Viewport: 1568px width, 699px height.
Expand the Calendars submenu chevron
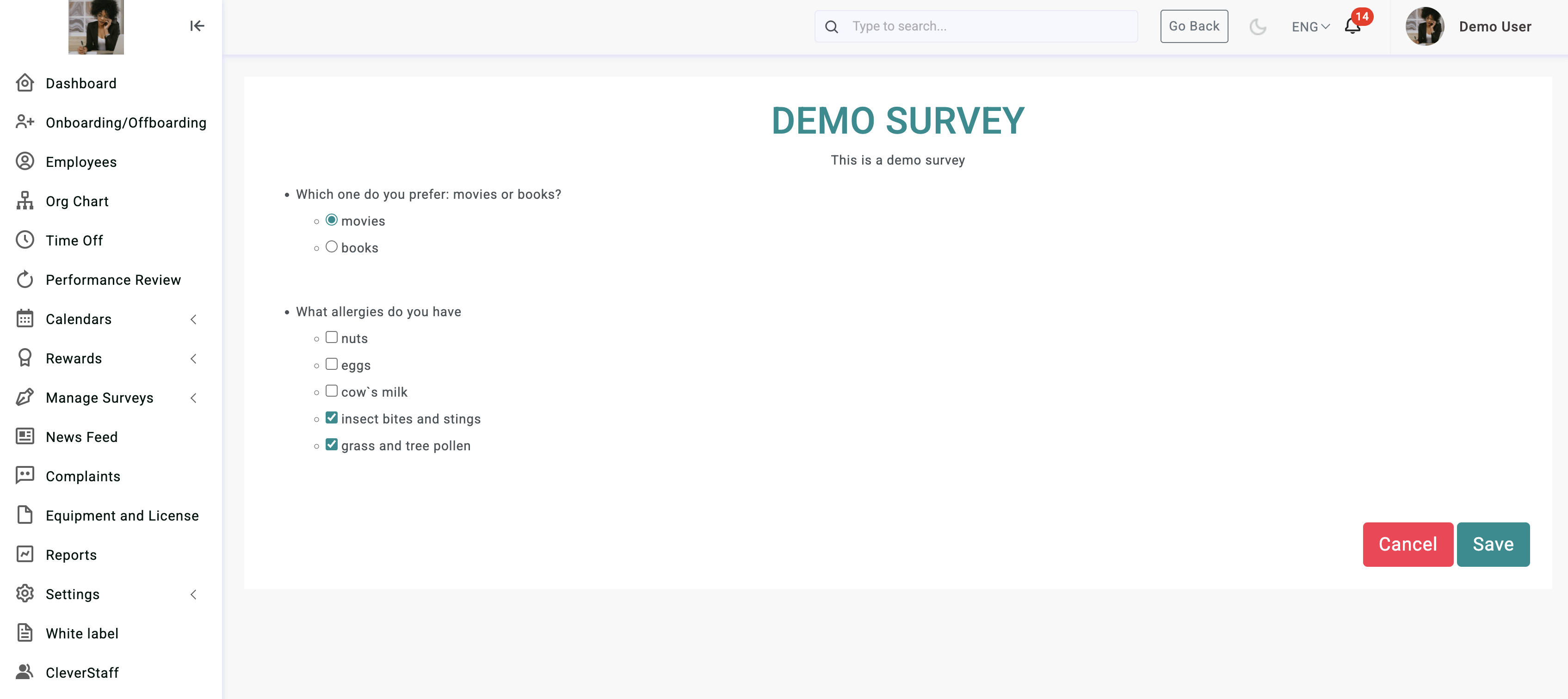point(193,319)
